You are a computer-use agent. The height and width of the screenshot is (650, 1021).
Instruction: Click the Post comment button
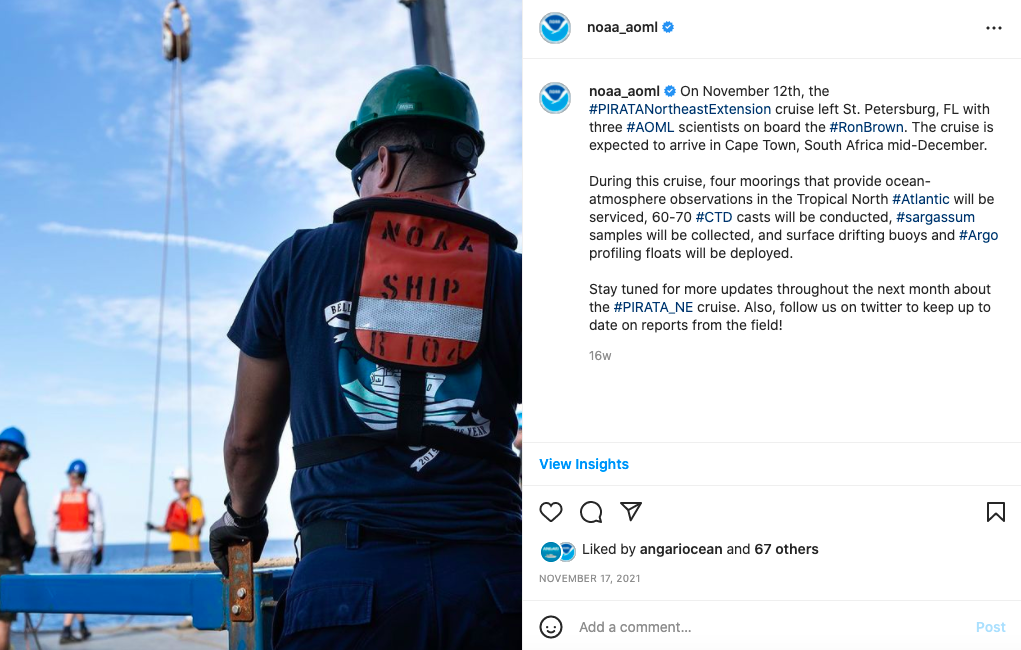coord(990,627)
